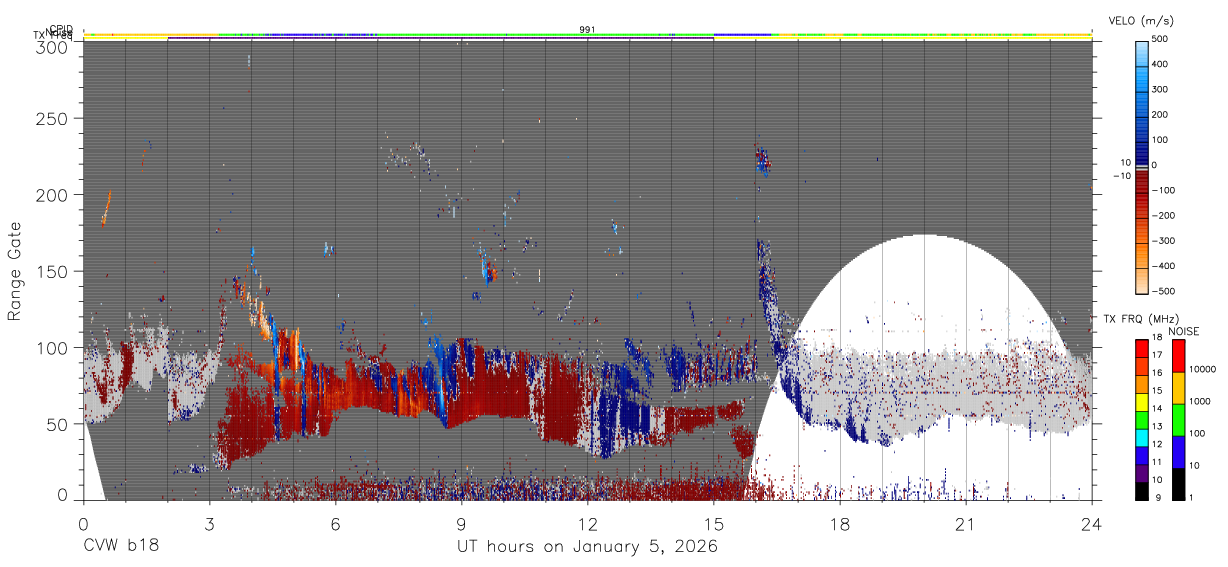Click the '300' velocity scale label
Screen dimensions: 1228x567
tap(1160, 89)
